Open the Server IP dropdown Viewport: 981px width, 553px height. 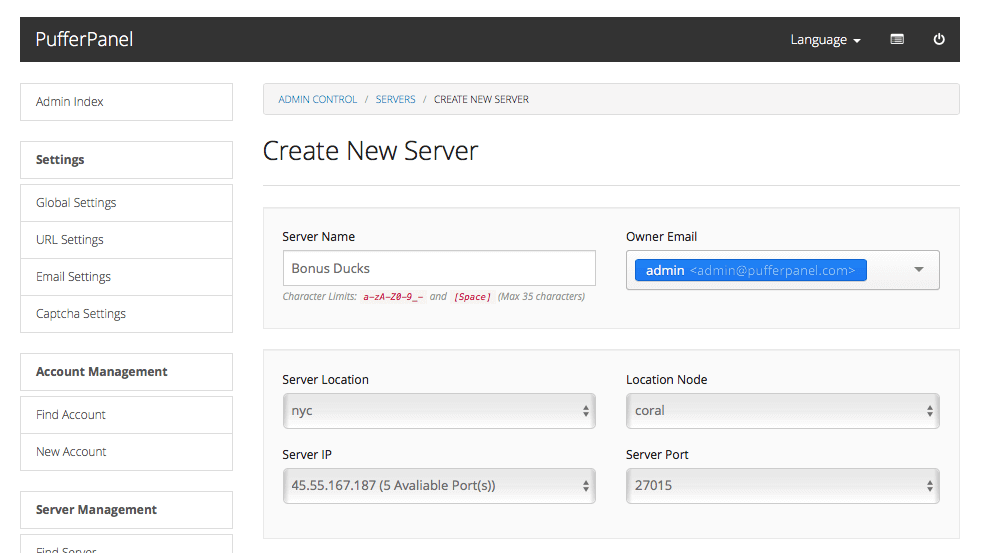(439, 486)
